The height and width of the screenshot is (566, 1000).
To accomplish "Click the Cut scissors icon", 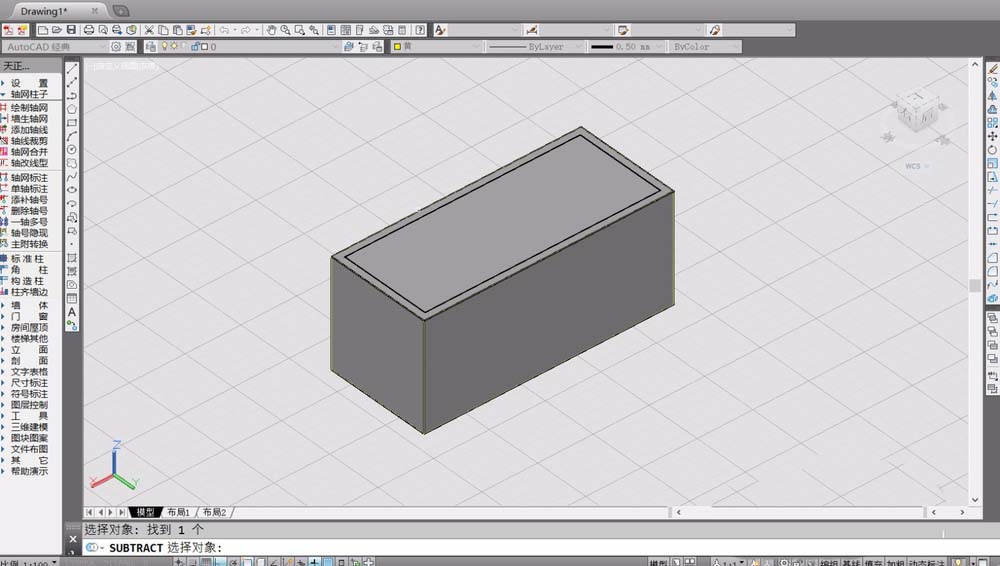I will pos(149,30).
